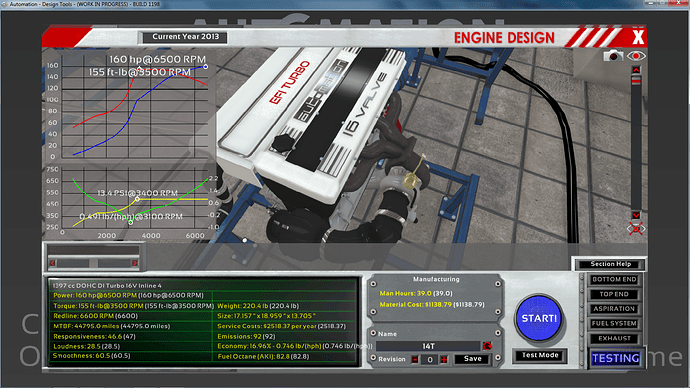Toggle Test Mode
This screenshot has width=690, height=388.
point(540,355)
